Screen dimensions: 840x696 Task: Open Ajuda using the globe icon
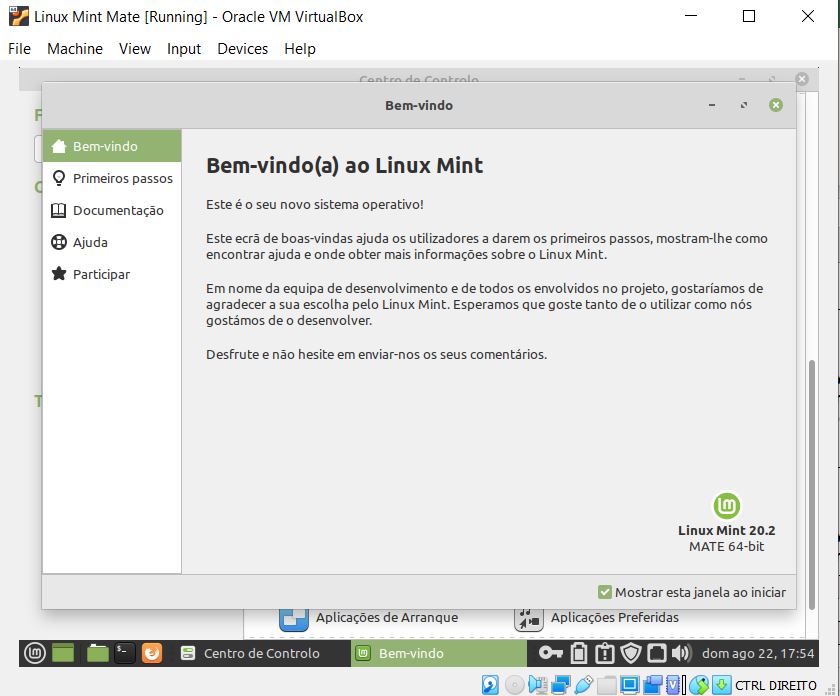[60, 242]
